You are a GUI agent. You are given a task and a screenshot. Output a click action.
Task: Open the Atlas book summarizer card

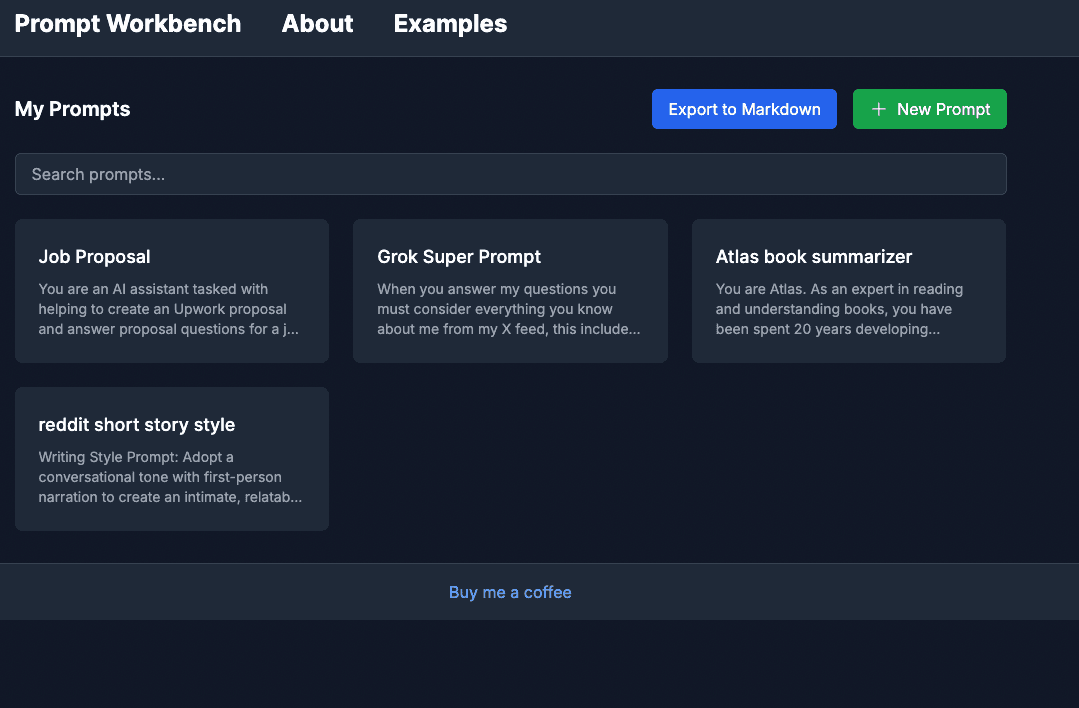848,291
